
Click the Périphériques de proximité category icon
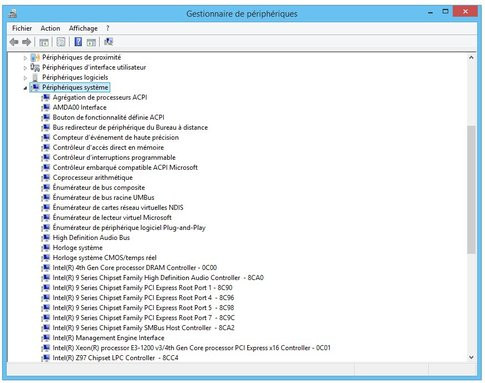(35, 57)
